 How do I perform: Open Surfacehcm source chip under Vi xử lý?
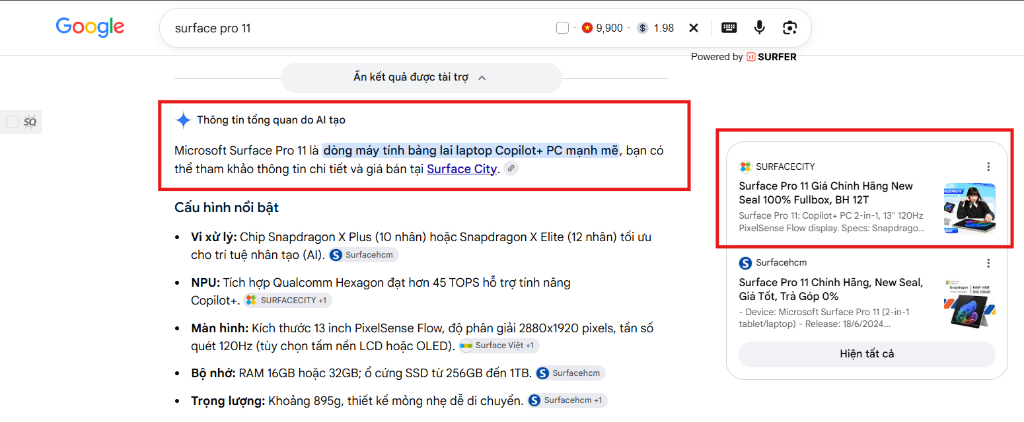[x=363, y=255]
